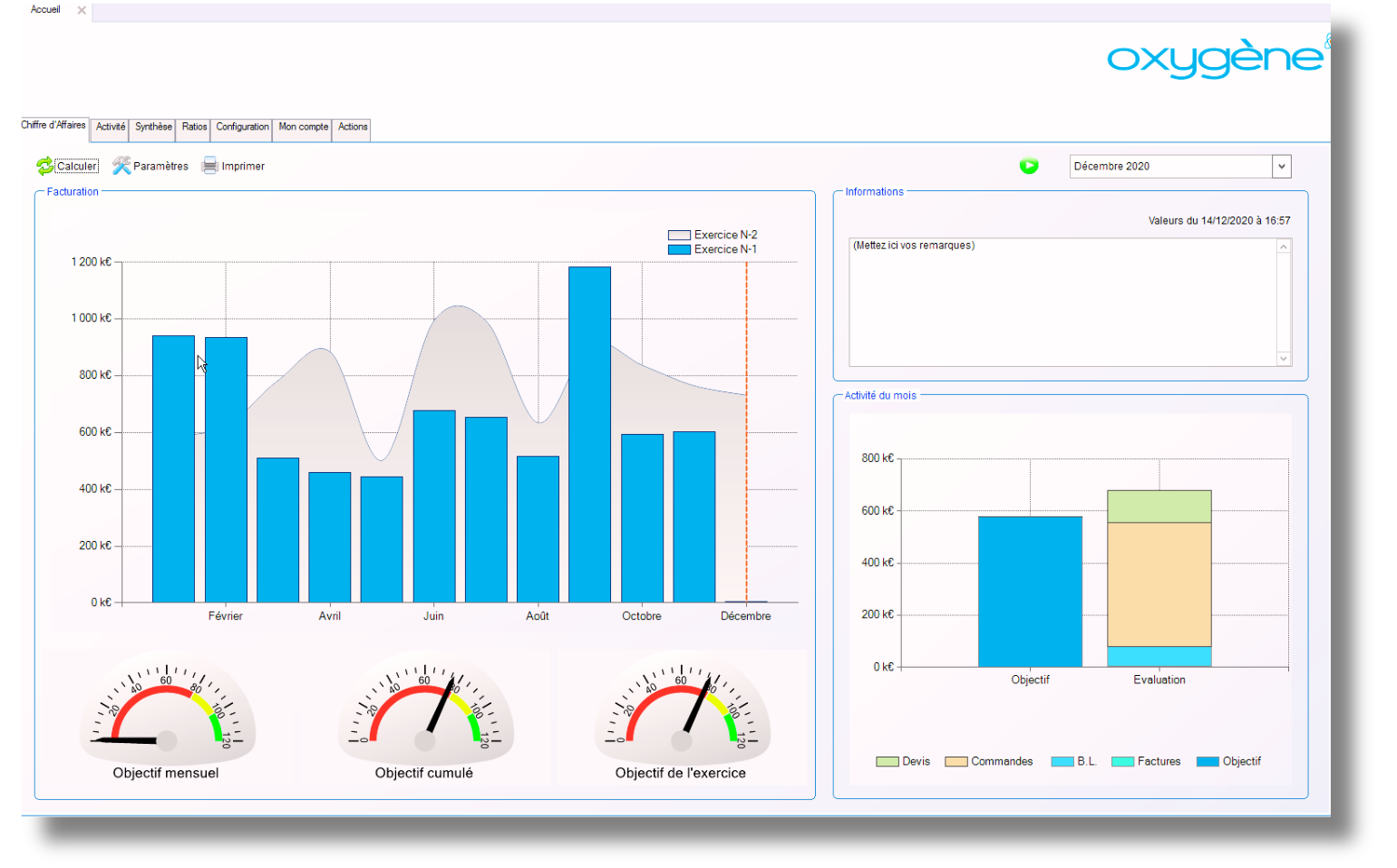Expand the Décembre 2020 period dropdown
Viewport: 1397px width, 868px height.
[1281, 167]
